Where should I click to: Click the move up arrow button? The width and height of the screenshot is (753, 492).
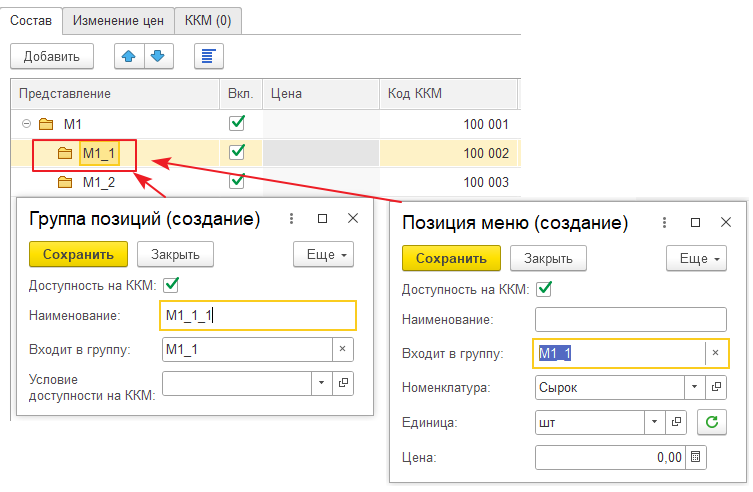129,56
